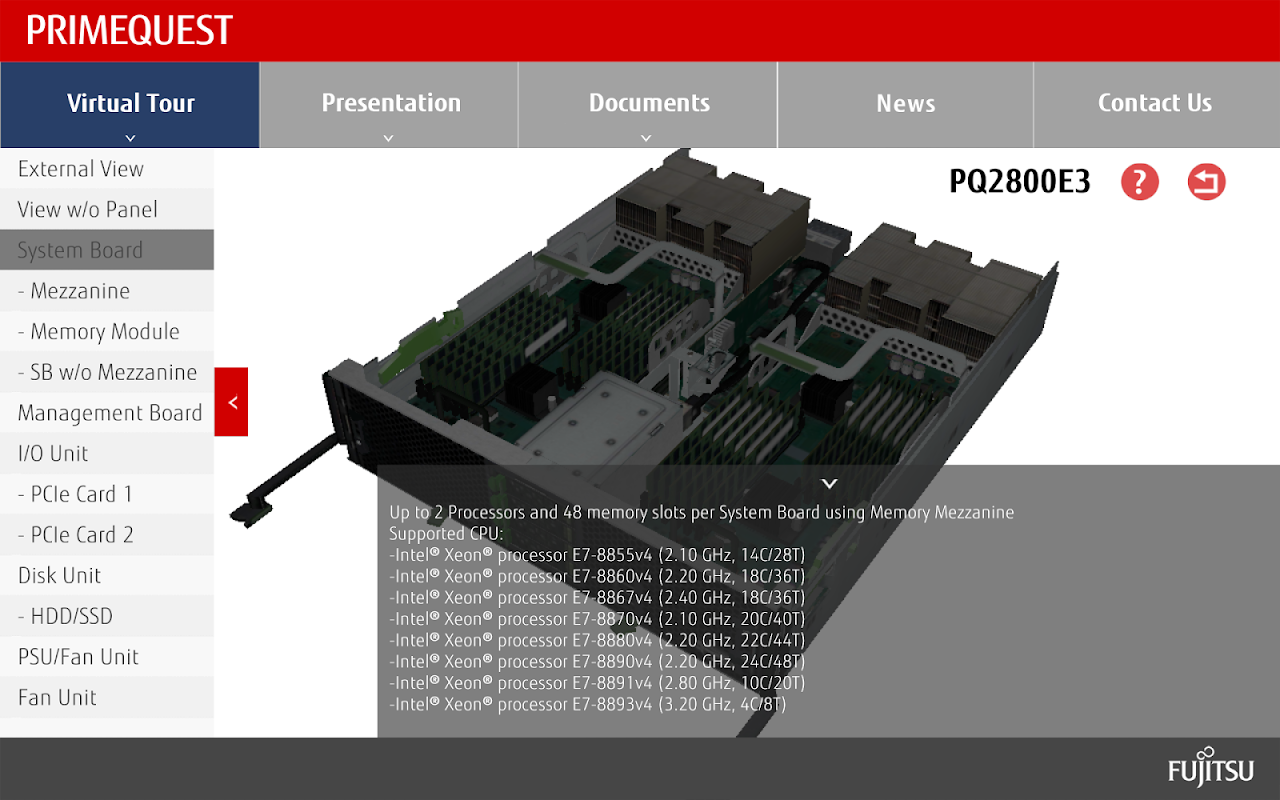Click the 'Supported CPU:' heading text
Image resolution: width=1280 pixels, height=800 pixels.
pyautogui.click(x=447, y=534)
